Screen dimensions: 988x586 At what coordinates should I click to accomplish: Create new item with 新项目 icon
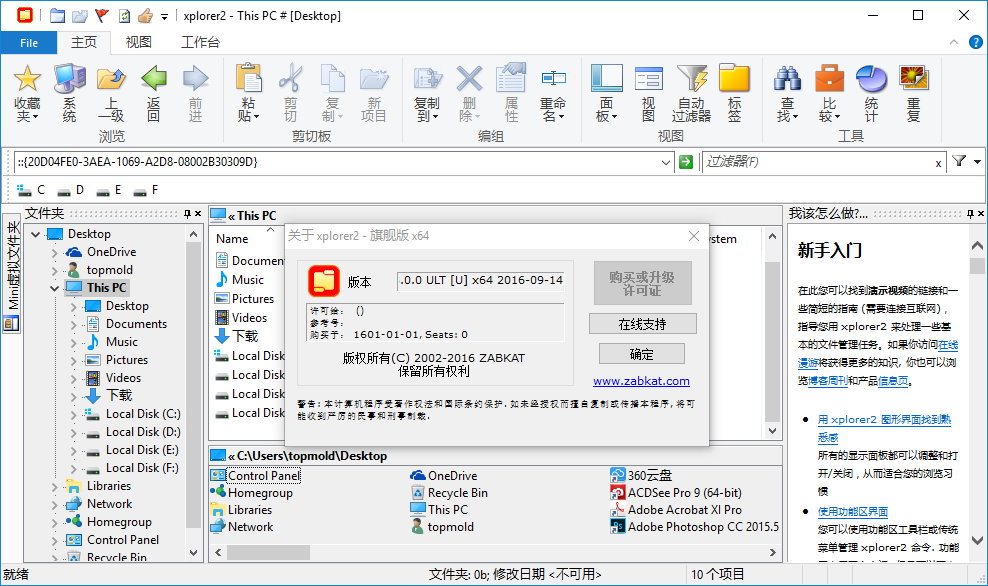tap(374, 79)
